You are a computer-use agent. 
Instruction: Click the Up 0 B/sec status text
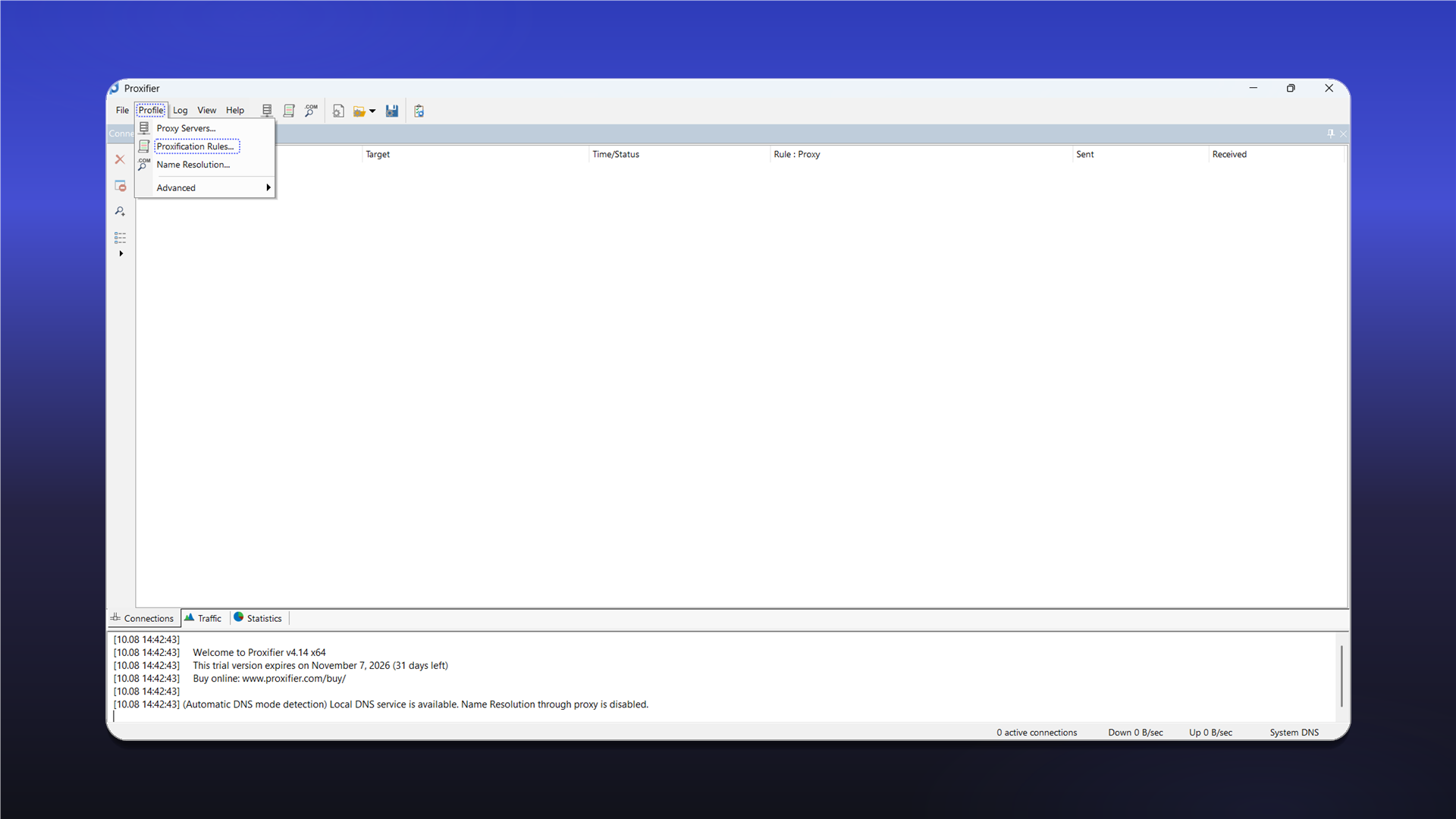[x=1210, y=733]
